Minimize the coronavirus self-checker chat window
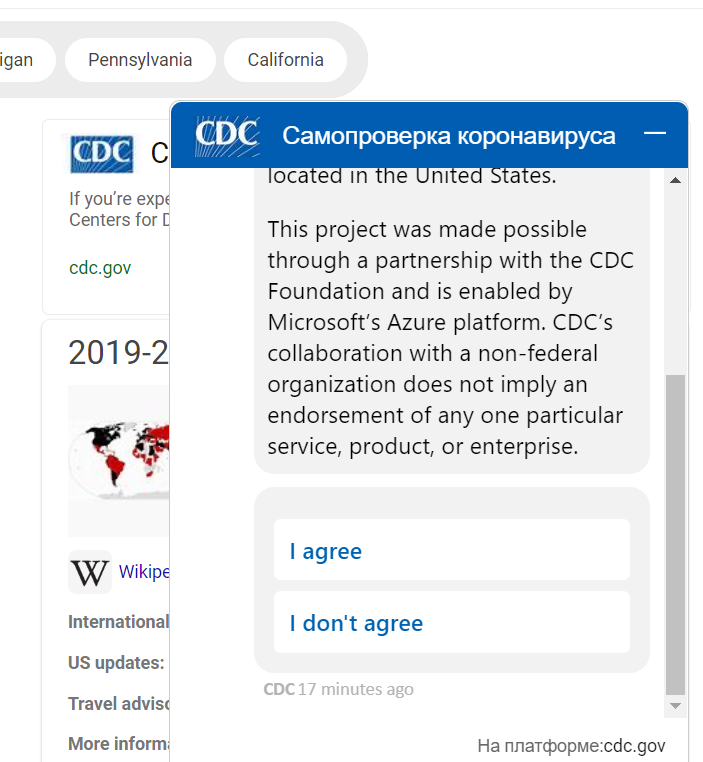Screen dimensions: 703x762 coord(655,134)
